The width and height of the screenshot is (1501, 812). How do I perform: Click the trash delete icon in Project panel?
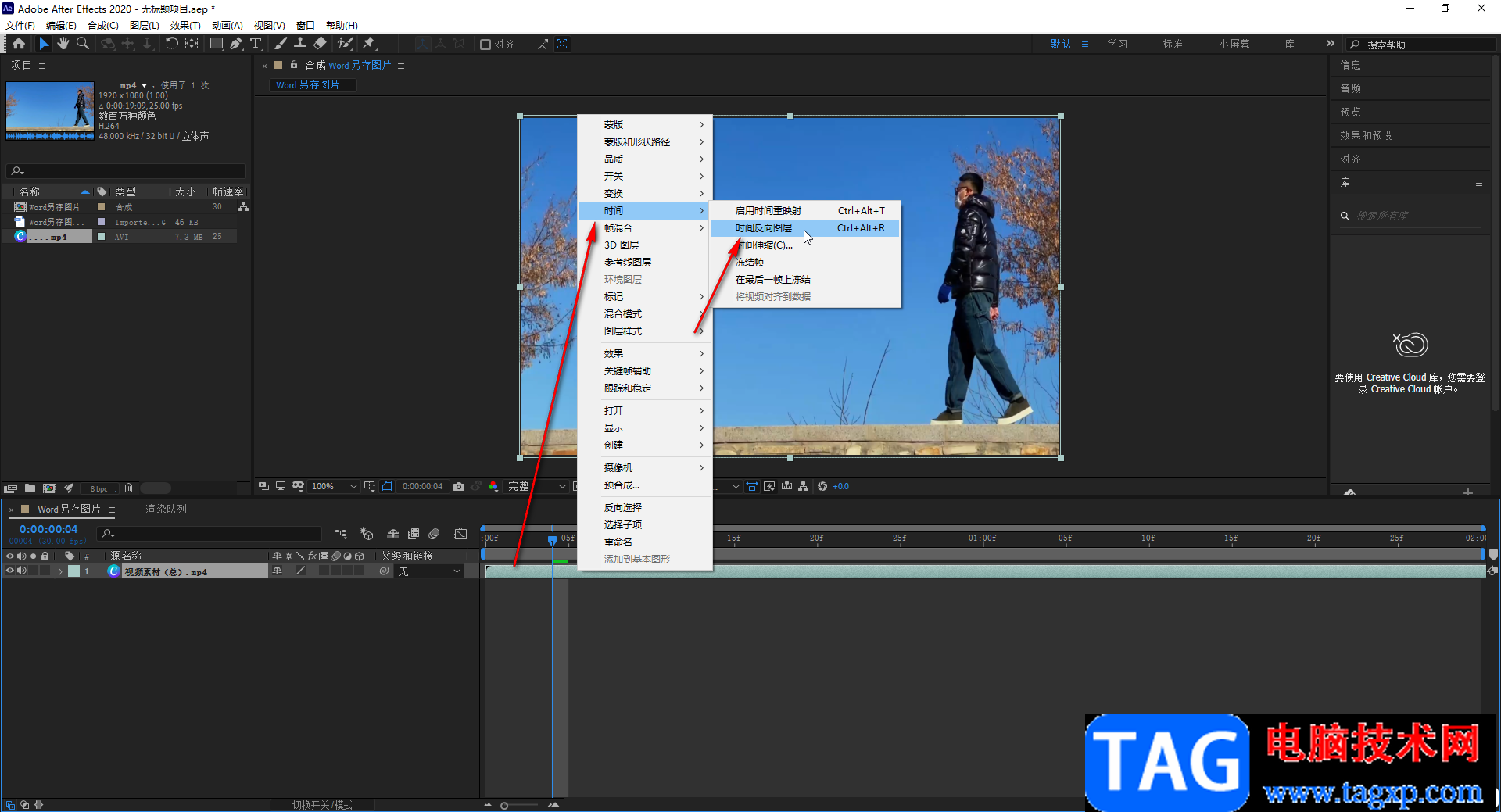[129, 488]
